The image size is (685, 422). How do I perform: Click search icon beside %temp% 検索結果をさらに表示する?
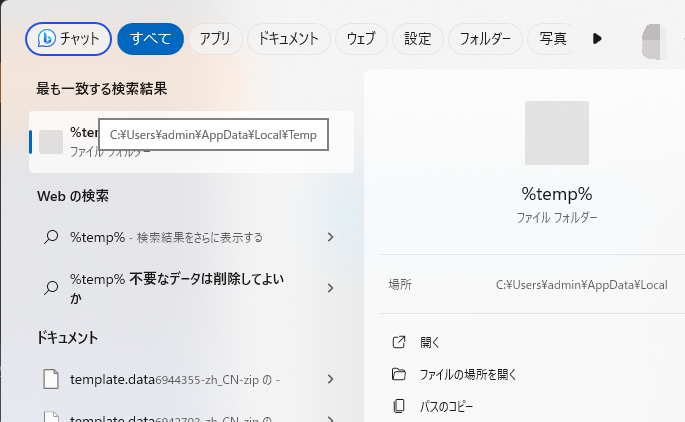[x=51, y=237]
